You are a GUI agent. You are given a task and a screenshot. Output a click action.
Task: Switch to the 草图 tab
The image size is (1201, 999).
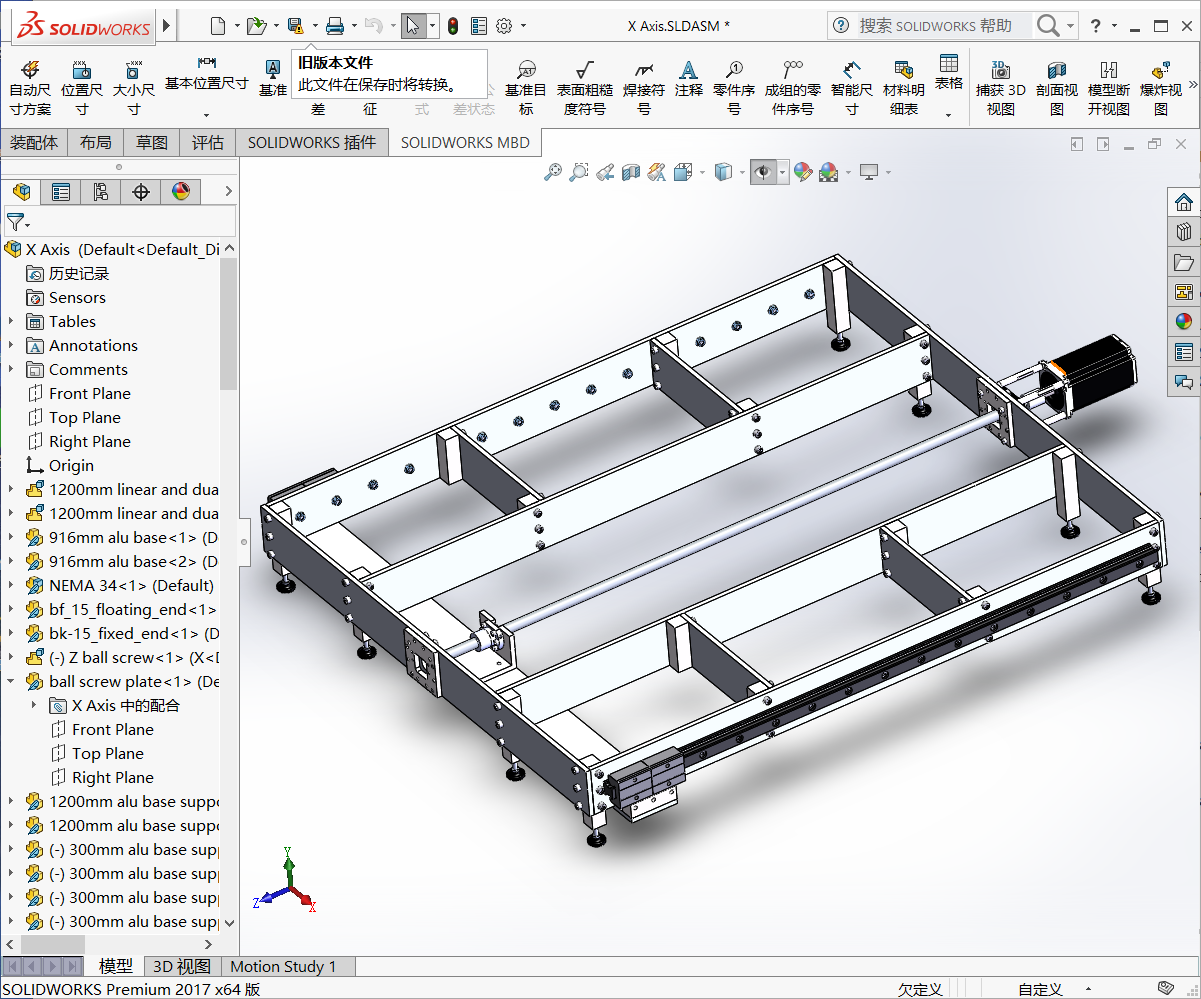tap(152, 143)
